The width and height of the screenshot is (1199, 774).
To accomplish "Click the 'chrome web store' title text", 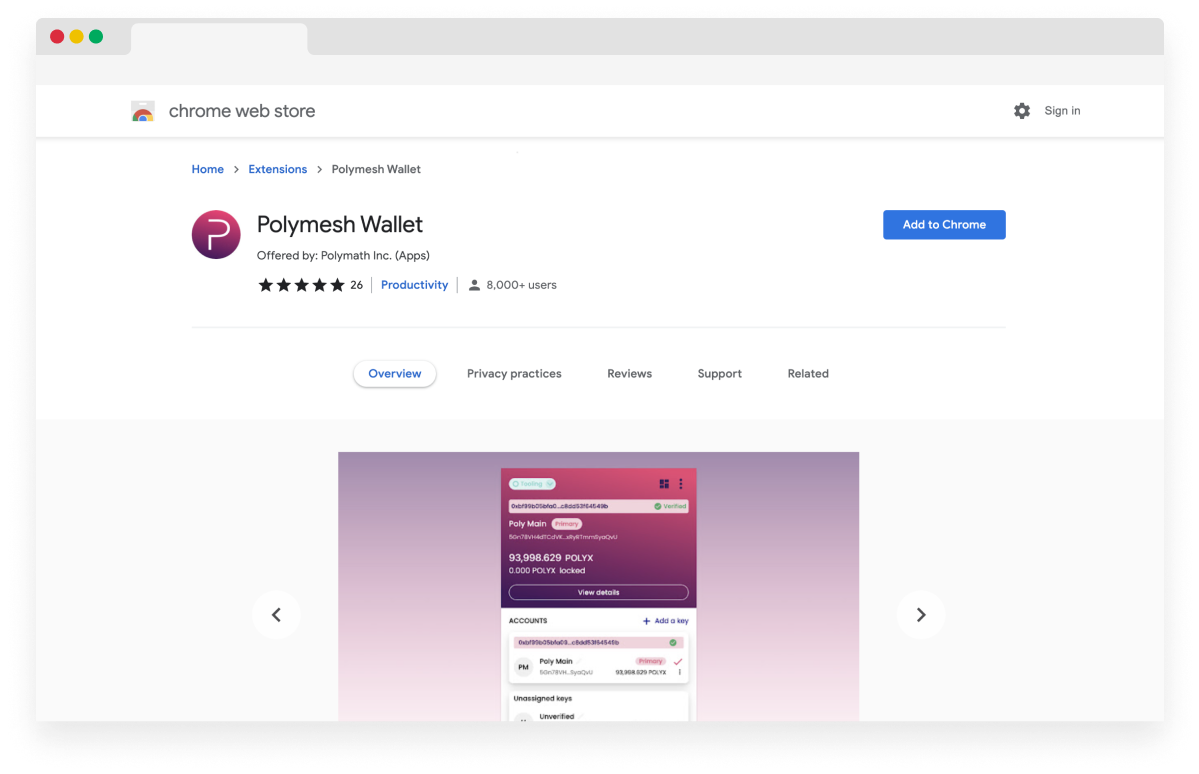I will 242,111.
